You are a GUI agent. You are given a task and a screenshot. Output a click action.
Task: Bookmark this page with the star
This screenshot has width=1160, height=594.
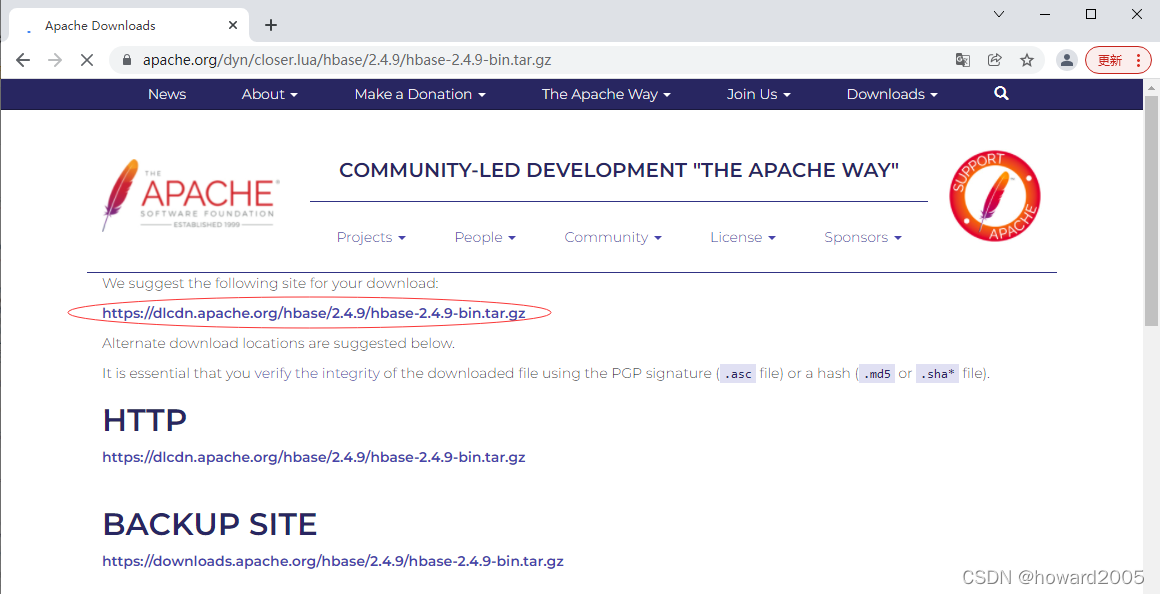[1027, 60]
